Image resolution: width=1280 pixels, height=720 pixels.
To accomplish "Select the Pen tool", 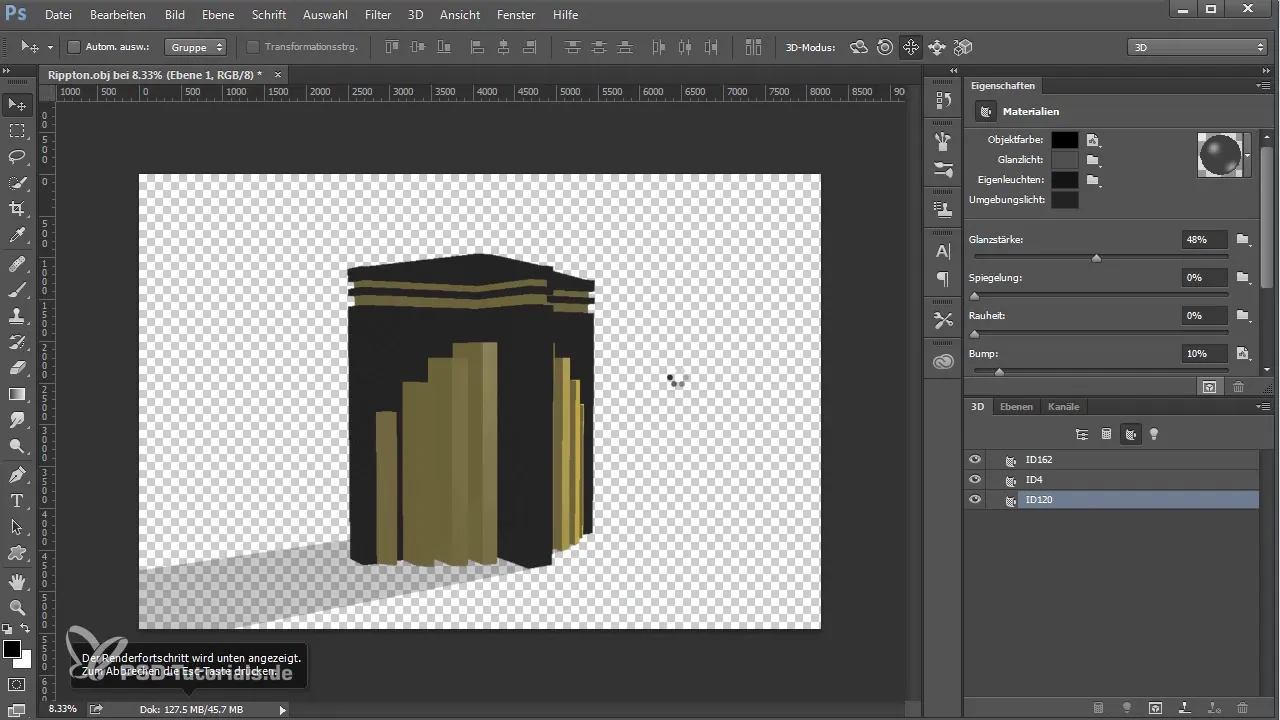I will point(17,475).
